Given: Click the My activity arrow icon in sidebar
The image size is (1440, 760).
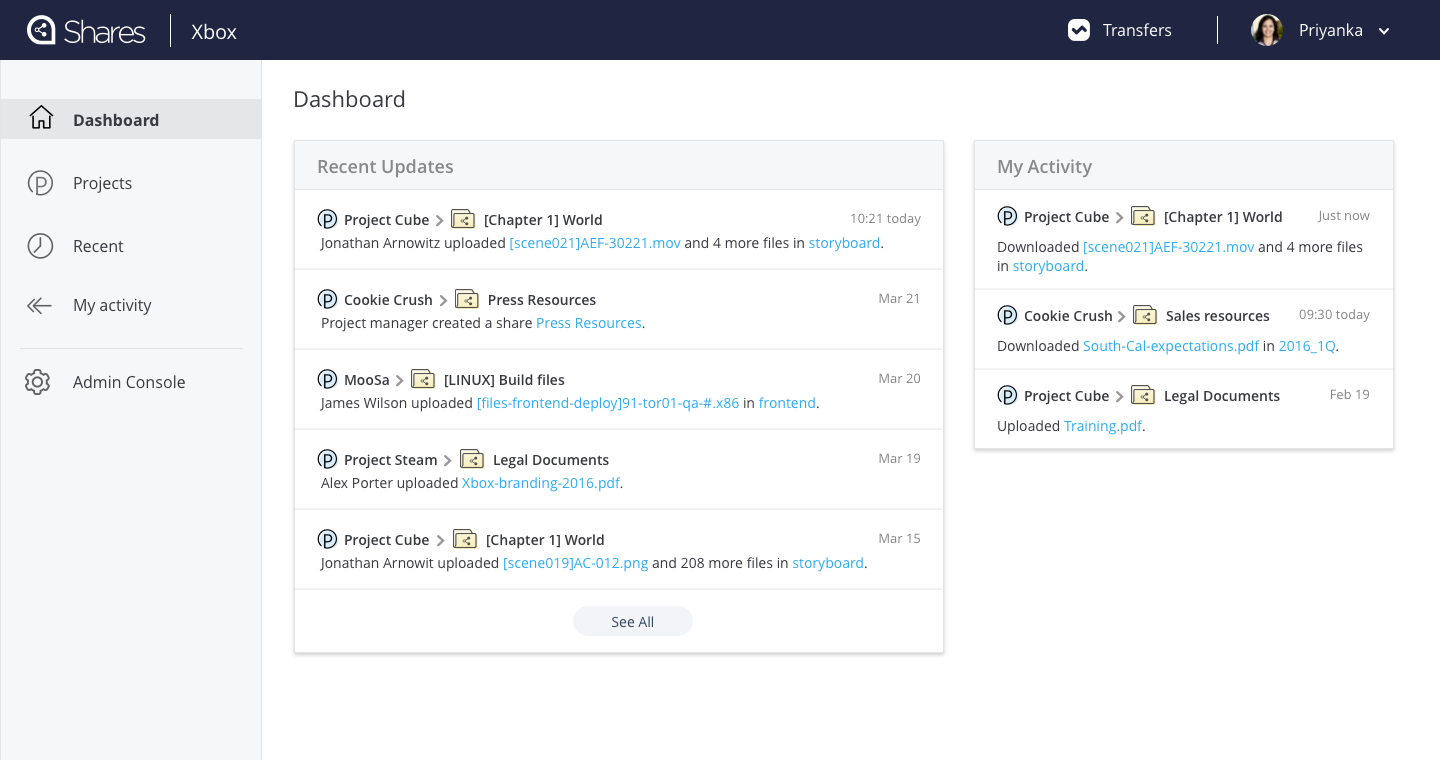Looking at the screenshot, I should coord(40,306).
